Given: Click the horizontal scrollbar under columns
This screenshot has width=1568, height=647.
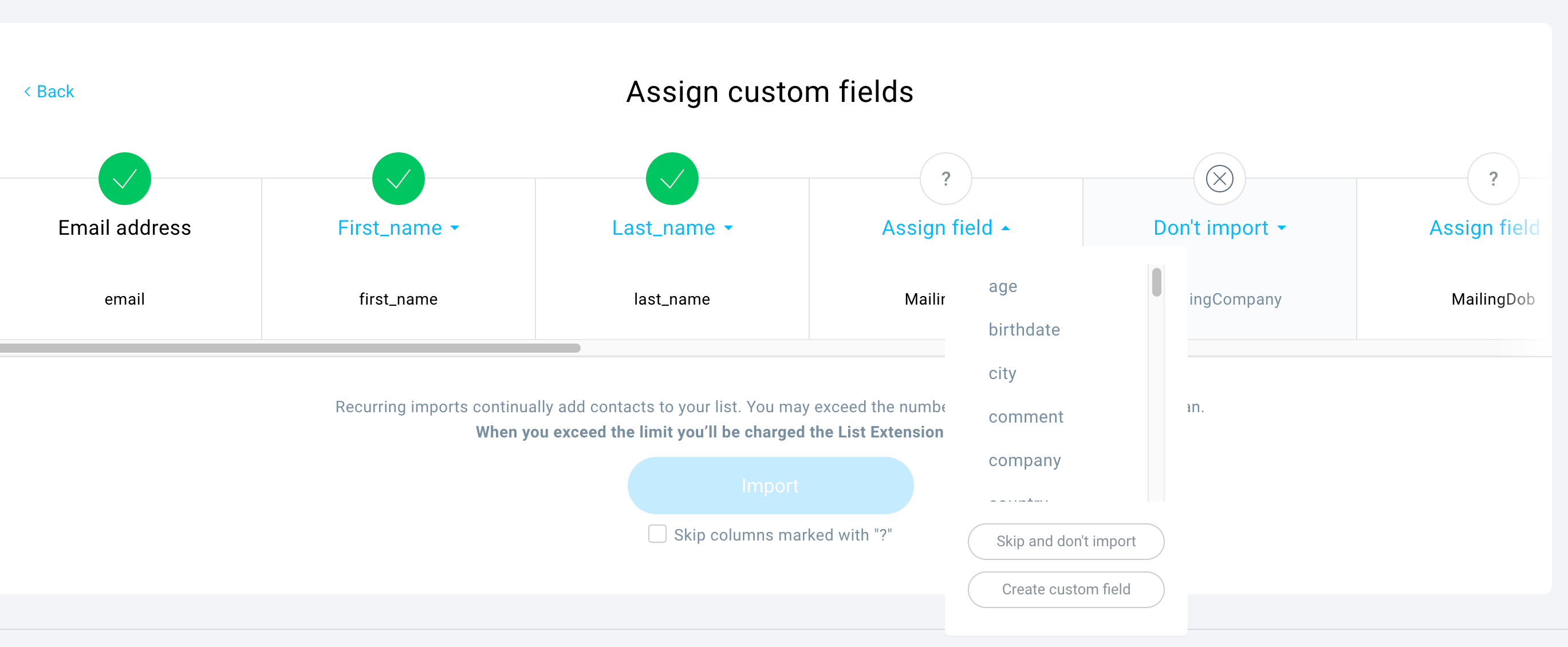Looking at the screenshot, I should tap(290, 348).
